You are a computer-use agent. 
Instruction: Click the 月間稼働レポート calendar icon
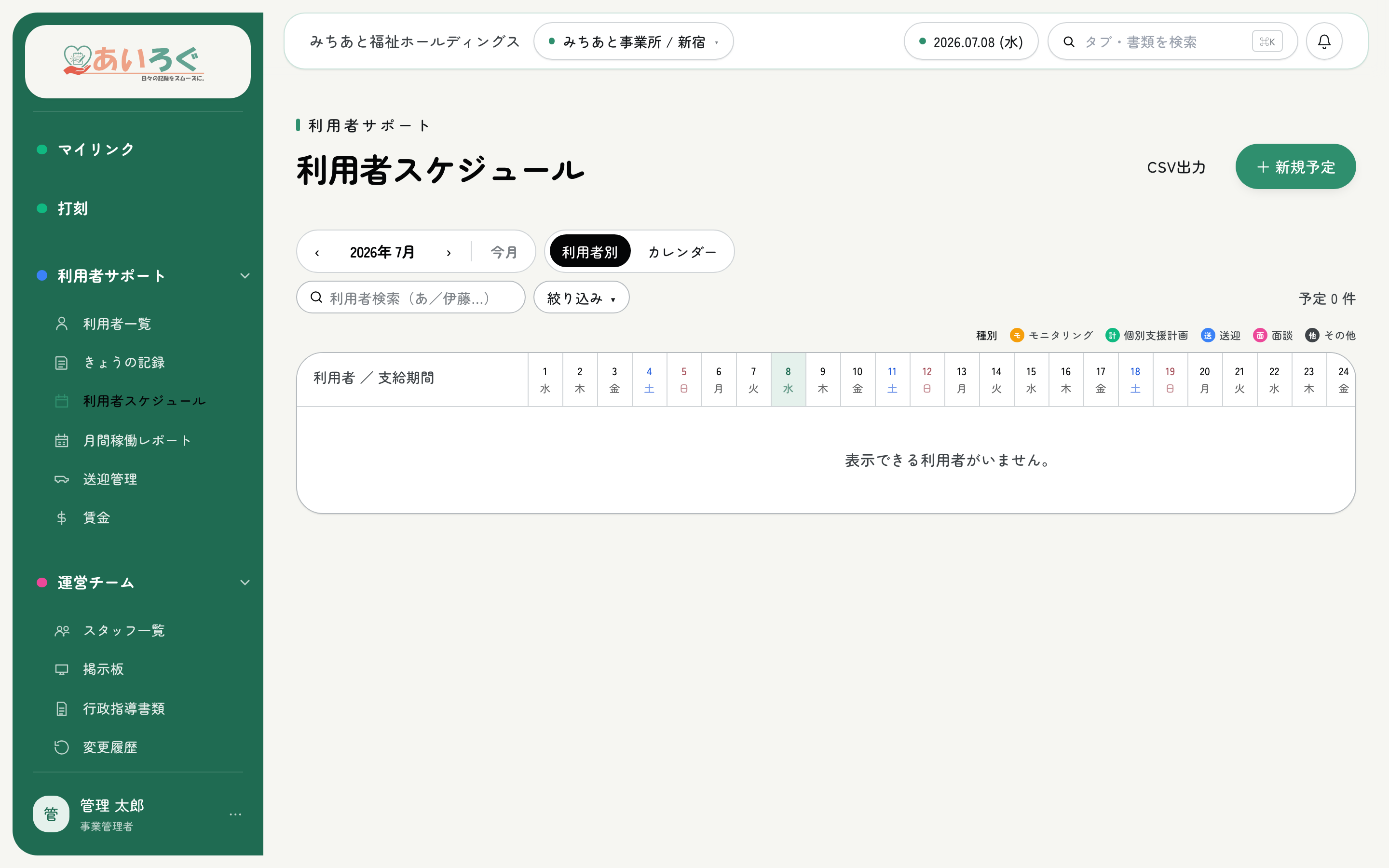(61, 440)
